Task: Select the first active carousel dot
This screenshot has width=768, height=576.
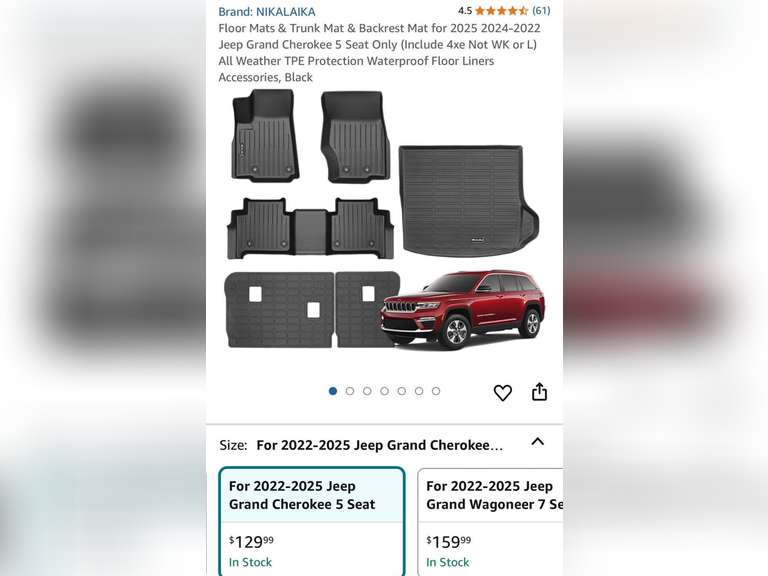Action: click(x=333, y=391)
